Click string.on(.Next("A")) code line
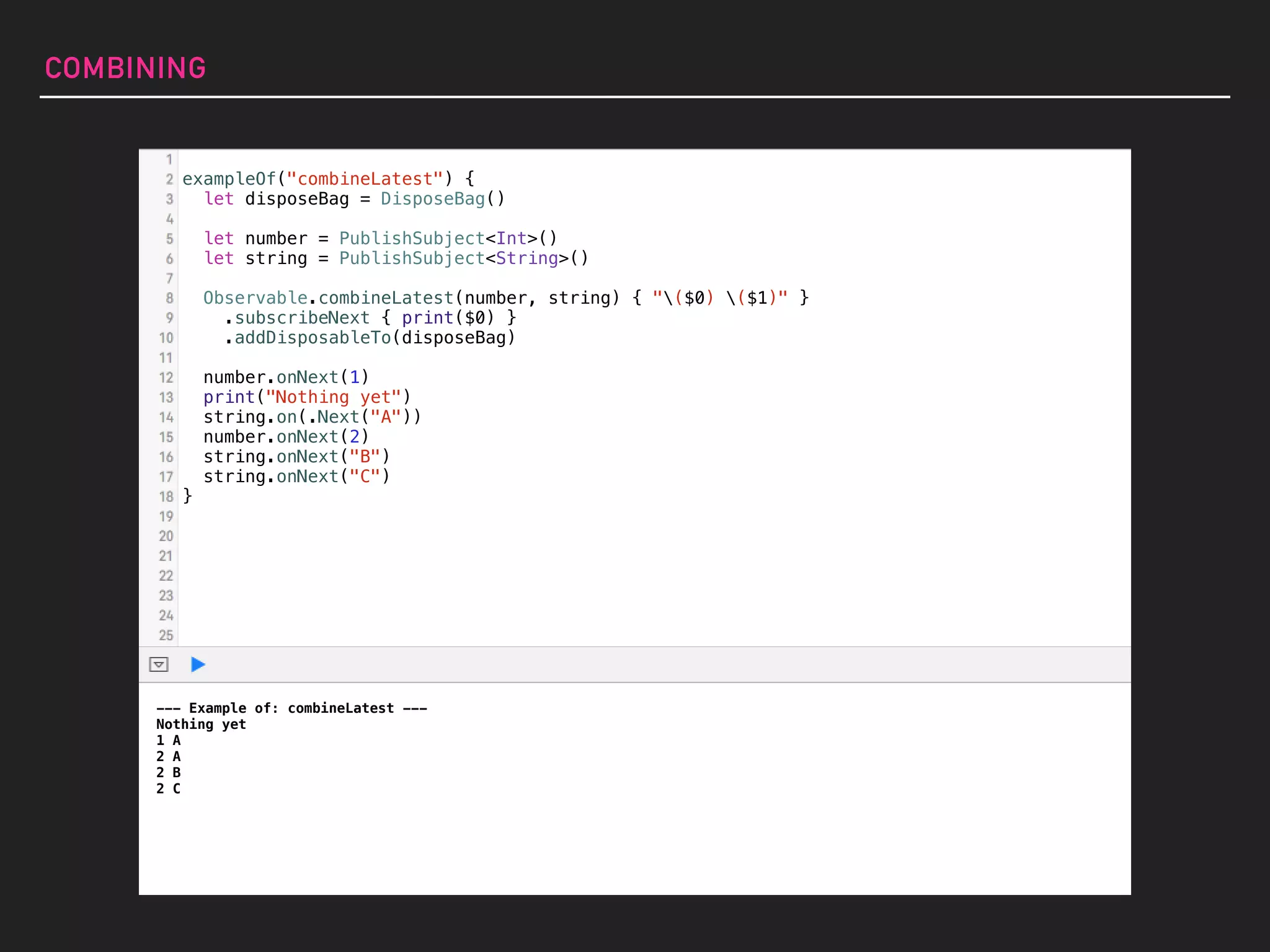The width and height of the screenshot is (1270, 952). [312, 417]
